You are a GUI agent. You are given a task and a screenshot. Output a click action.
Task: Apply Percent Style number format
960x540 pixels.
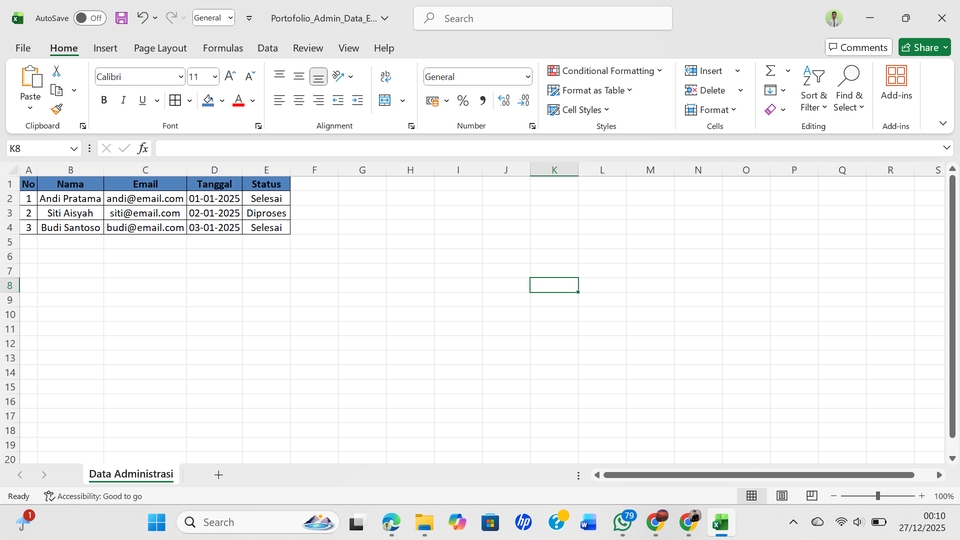click(463, 100)
